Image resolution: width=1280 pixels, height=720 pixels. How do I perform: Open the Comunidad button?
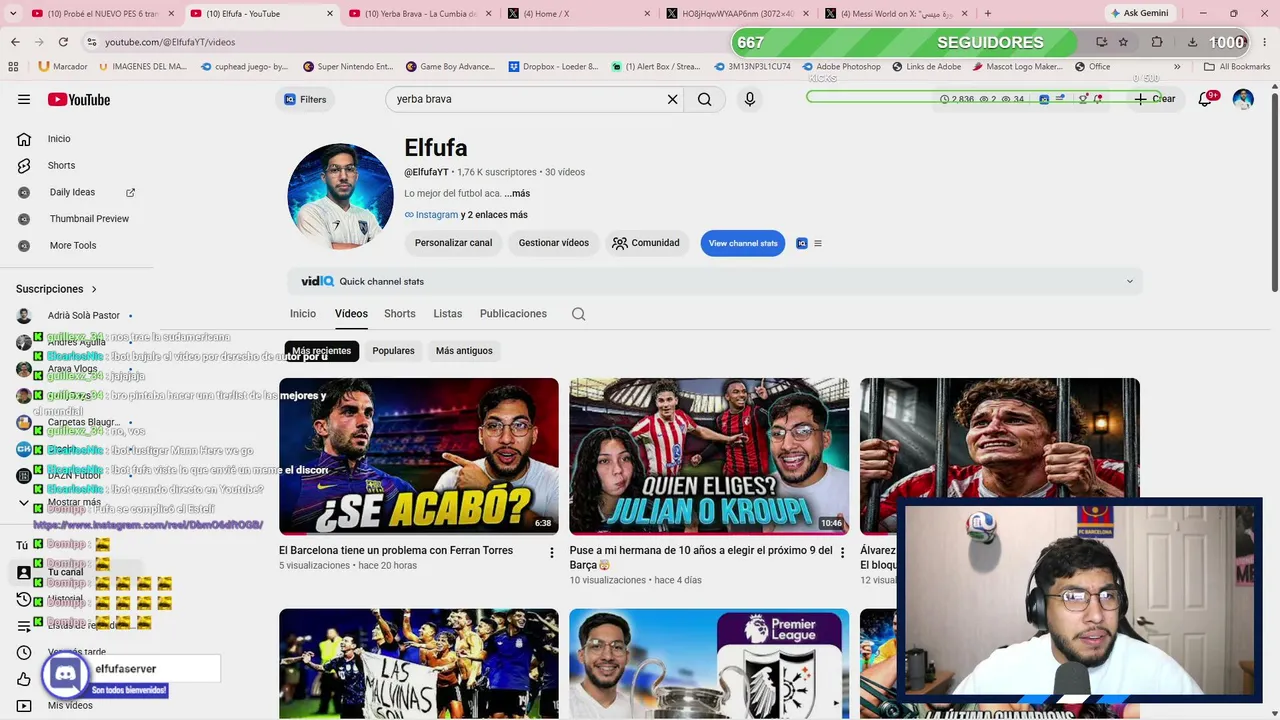(x=645, y=243)
